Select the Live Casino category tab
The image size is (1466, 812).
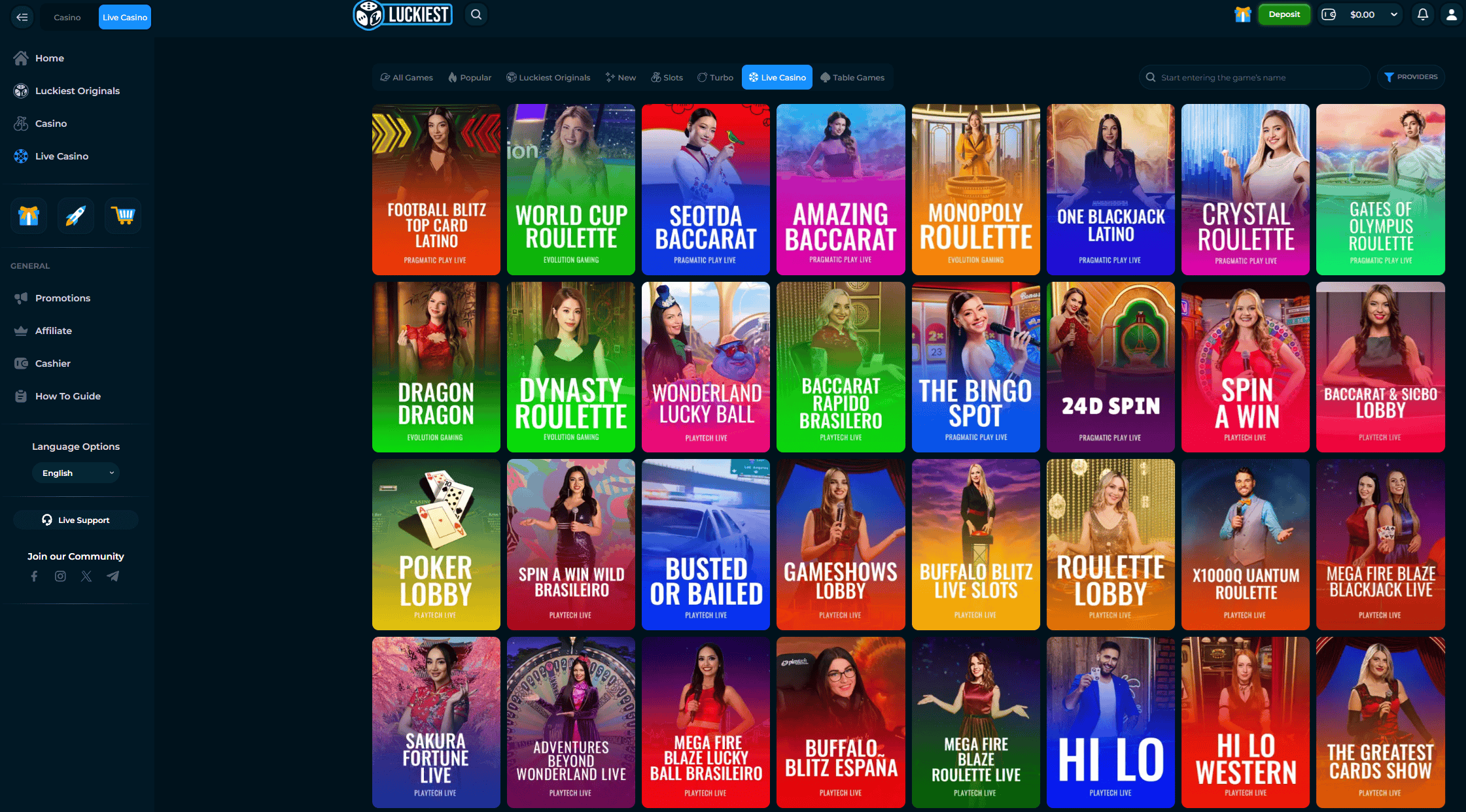pyautogui.click(x=777, y=77)
